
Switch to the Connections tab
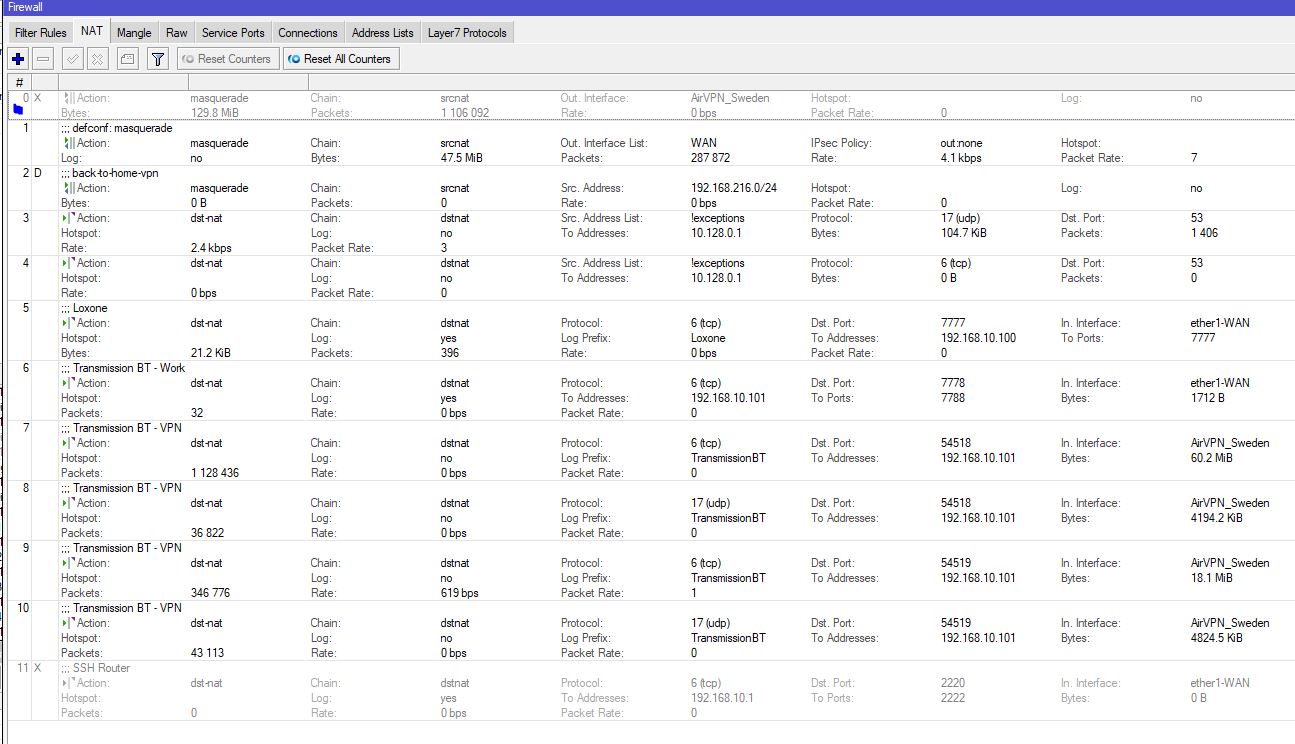308,33
